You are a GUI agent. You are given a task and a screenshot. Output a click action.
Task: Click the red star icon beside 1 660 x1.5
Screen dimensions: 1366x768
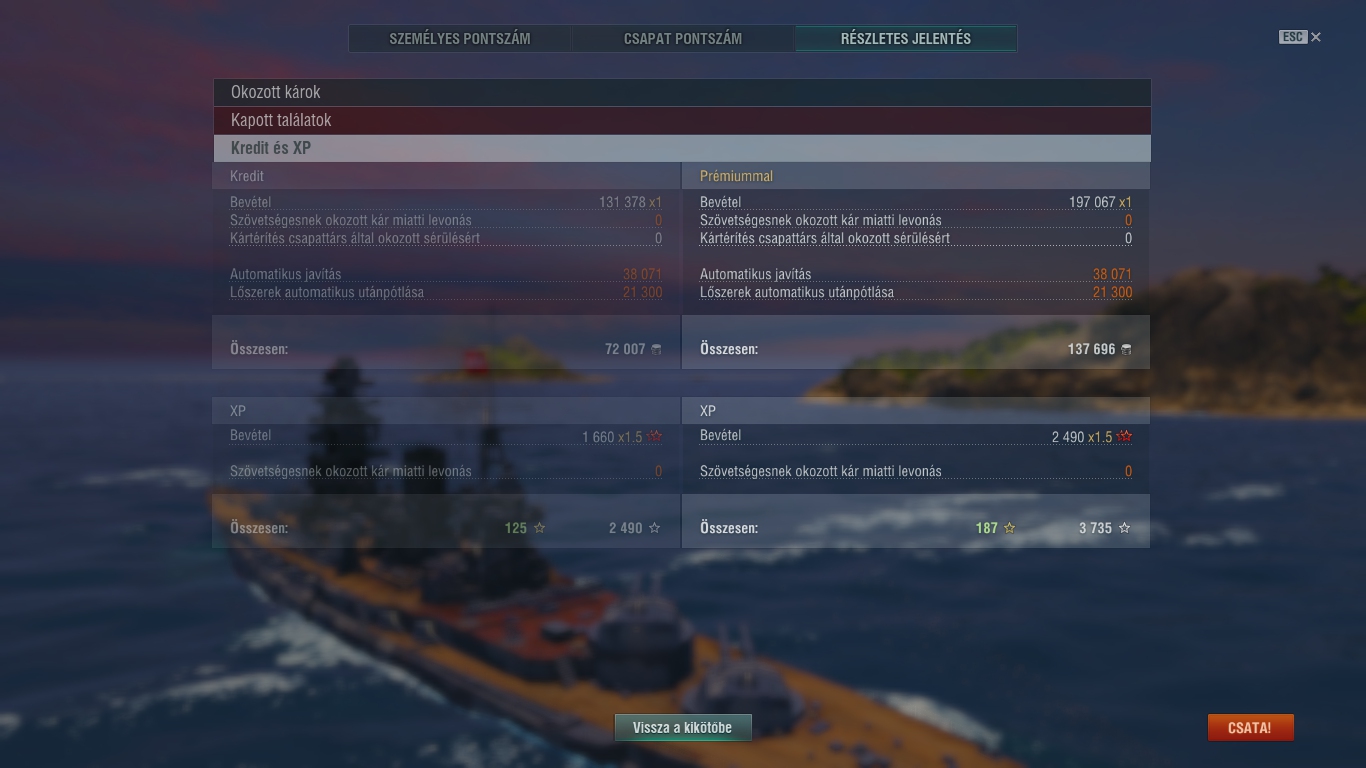click(x=655, y=436)
